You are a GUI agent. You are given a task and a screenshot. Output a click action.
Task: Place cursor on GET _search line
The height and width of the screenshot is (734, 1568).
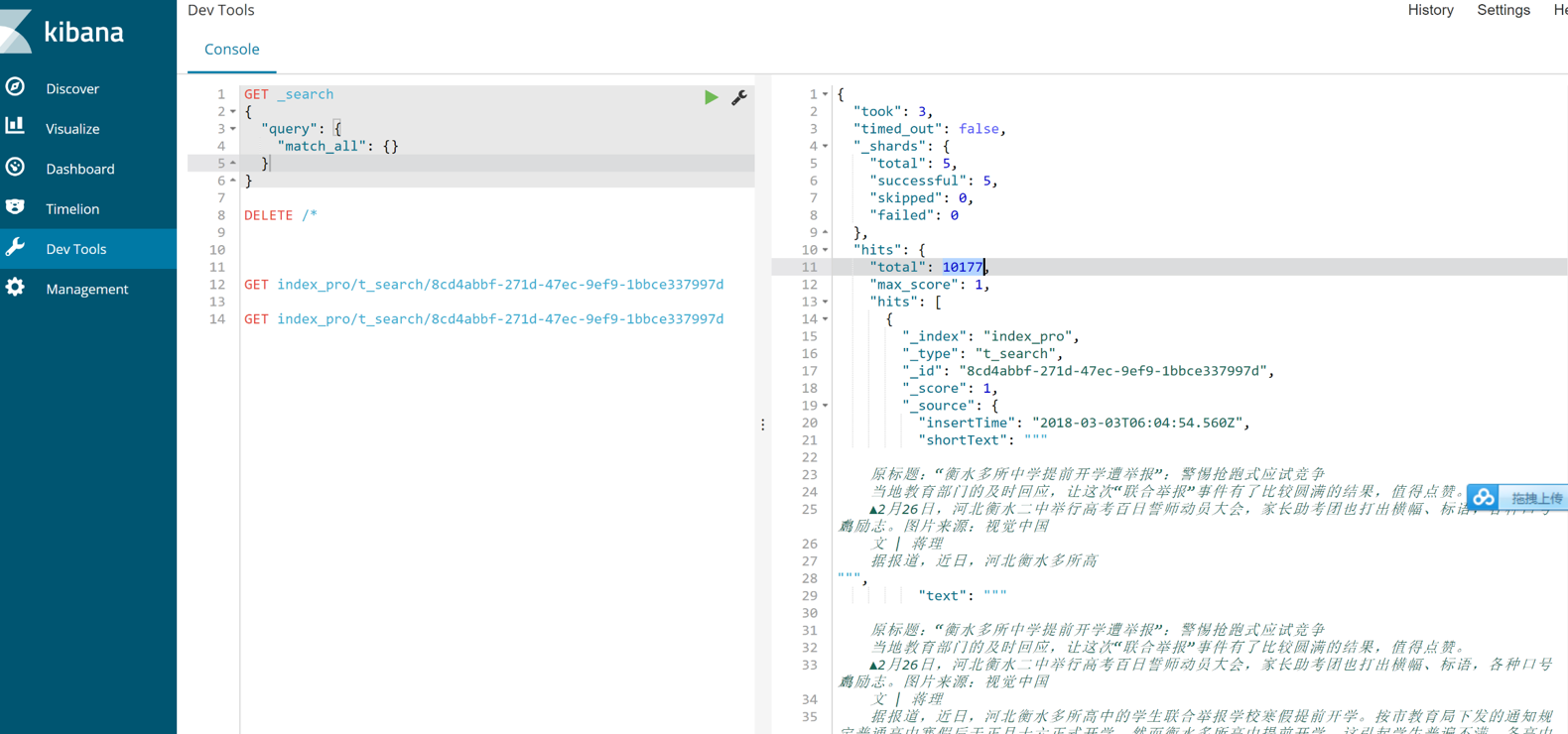click(x=289, y=94)
